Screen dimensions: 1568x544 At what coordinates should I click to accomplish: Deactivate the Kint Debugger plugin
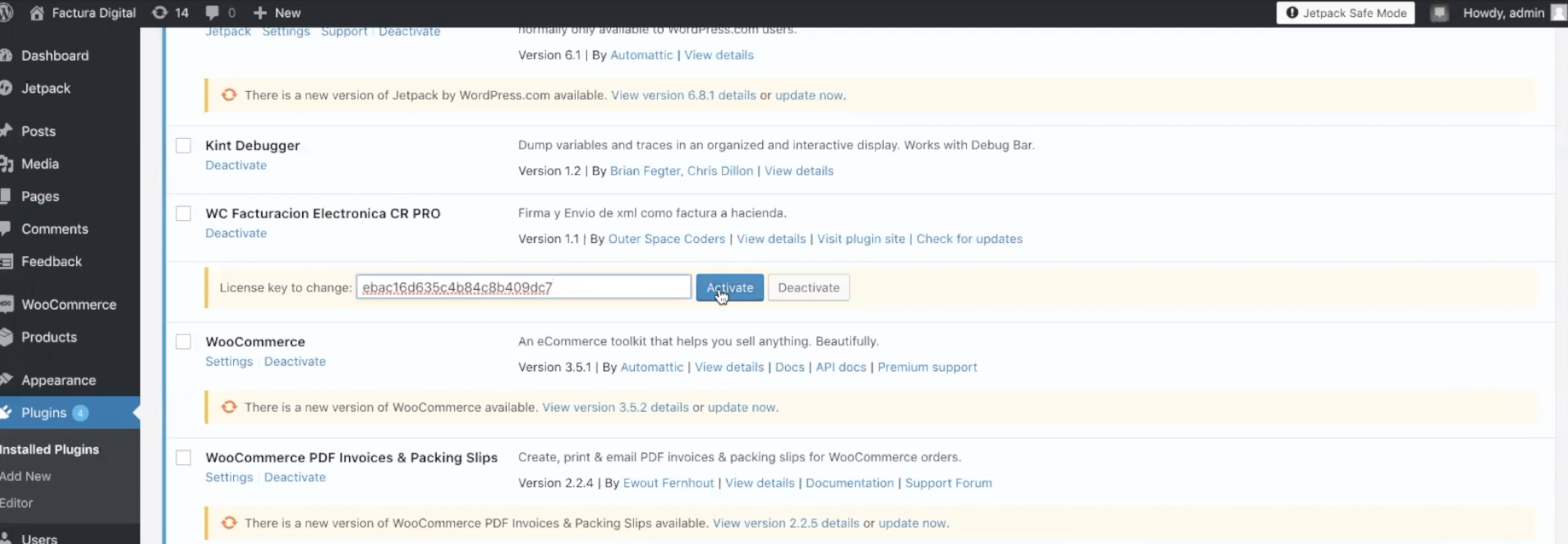pyautogui.click(x=236, y=165)
